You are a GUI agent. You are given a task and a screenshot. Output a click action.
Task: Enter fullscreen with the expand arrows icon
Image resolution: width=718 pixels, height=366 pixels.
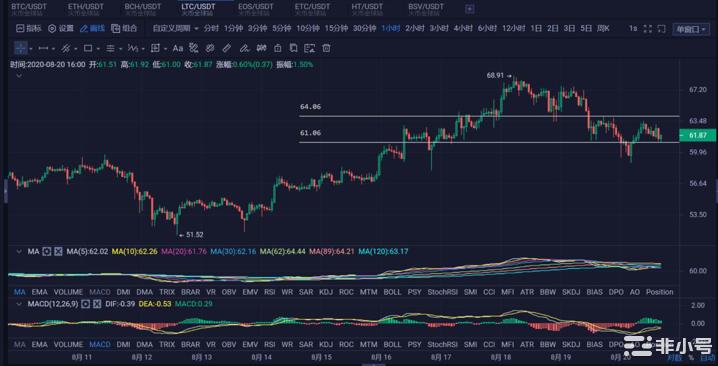click(x=647, y=28)
